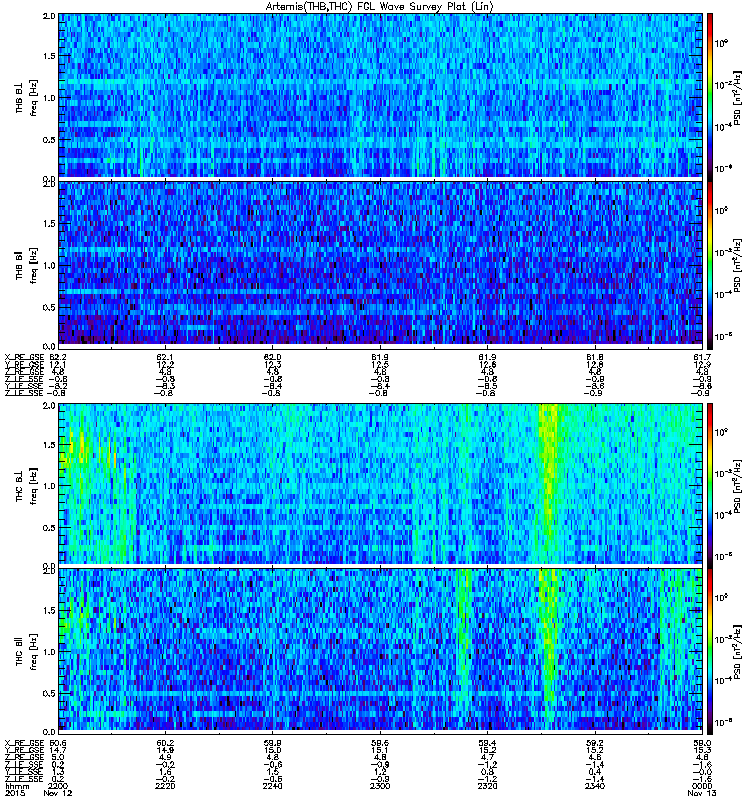Click the bottom panel's PSD color bar
This screenshot has height=800, width=750.
point(710,649)
